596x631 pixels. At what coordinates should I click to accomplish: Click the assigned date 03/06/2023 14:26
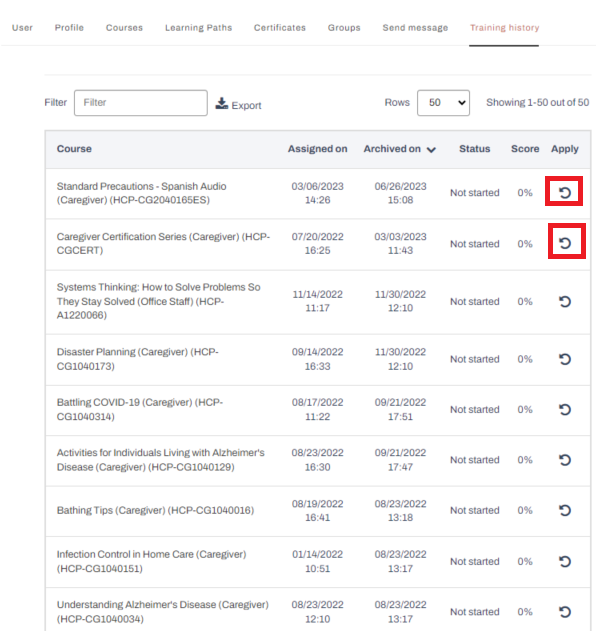318,193
